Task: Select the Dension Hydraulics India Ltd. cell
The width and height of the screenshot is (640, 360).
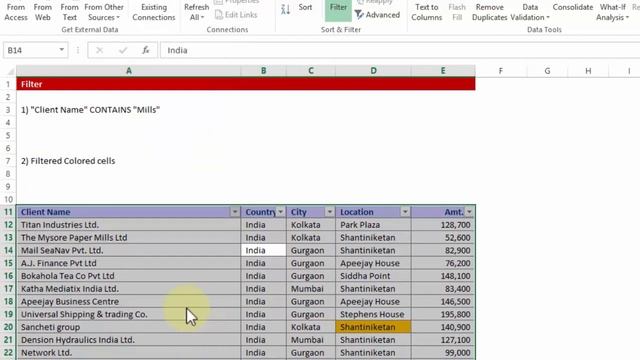Action: click(129, 340)
